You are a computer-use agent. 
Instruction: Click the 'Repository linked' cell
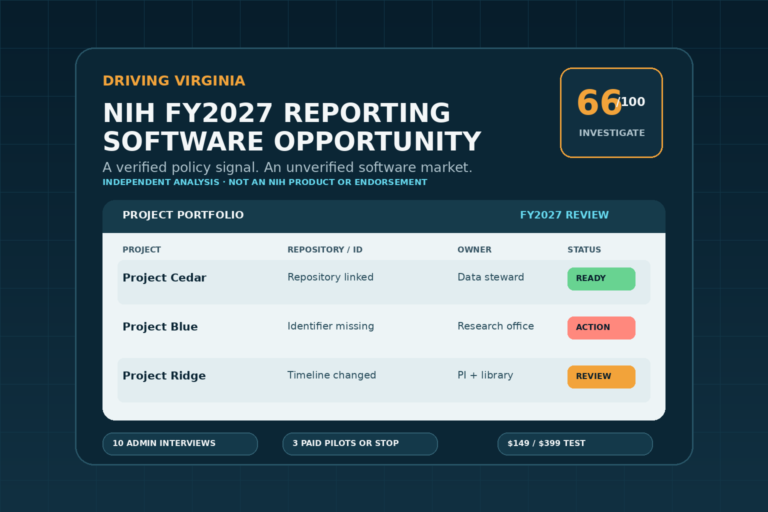[x=330, y=277]
